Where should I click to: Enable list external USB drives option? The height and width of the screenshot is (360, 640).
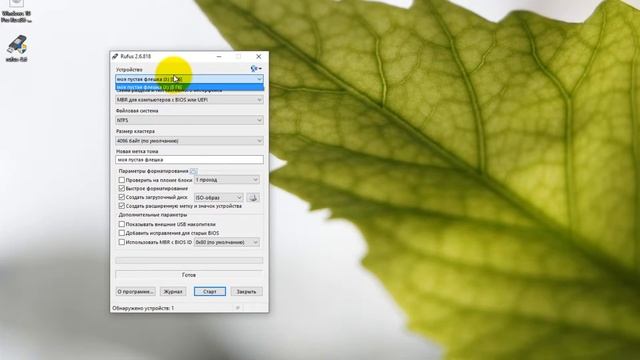[x=122, y=224]
